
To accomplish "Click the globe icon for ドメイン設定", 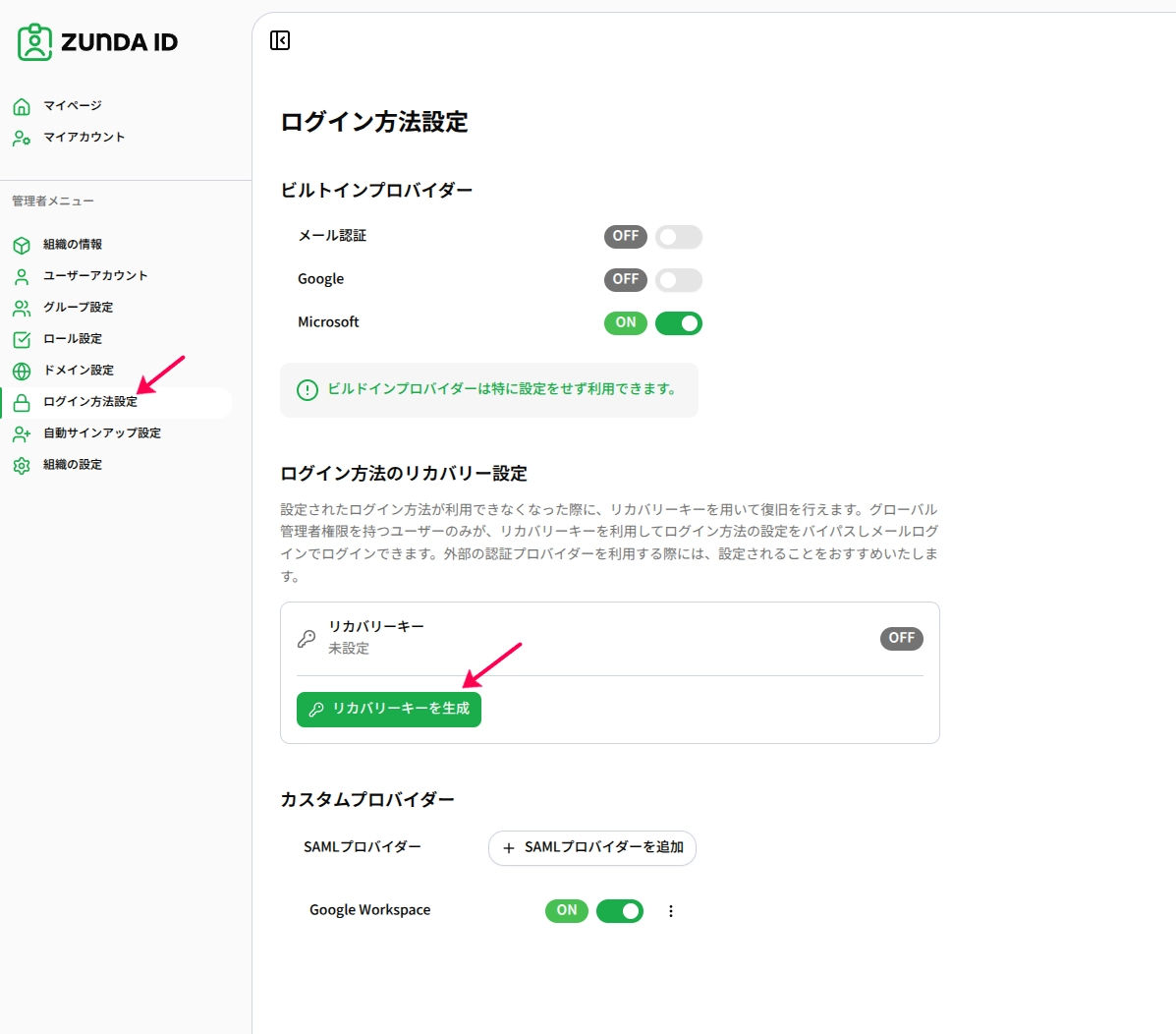I will coord(22,371).
